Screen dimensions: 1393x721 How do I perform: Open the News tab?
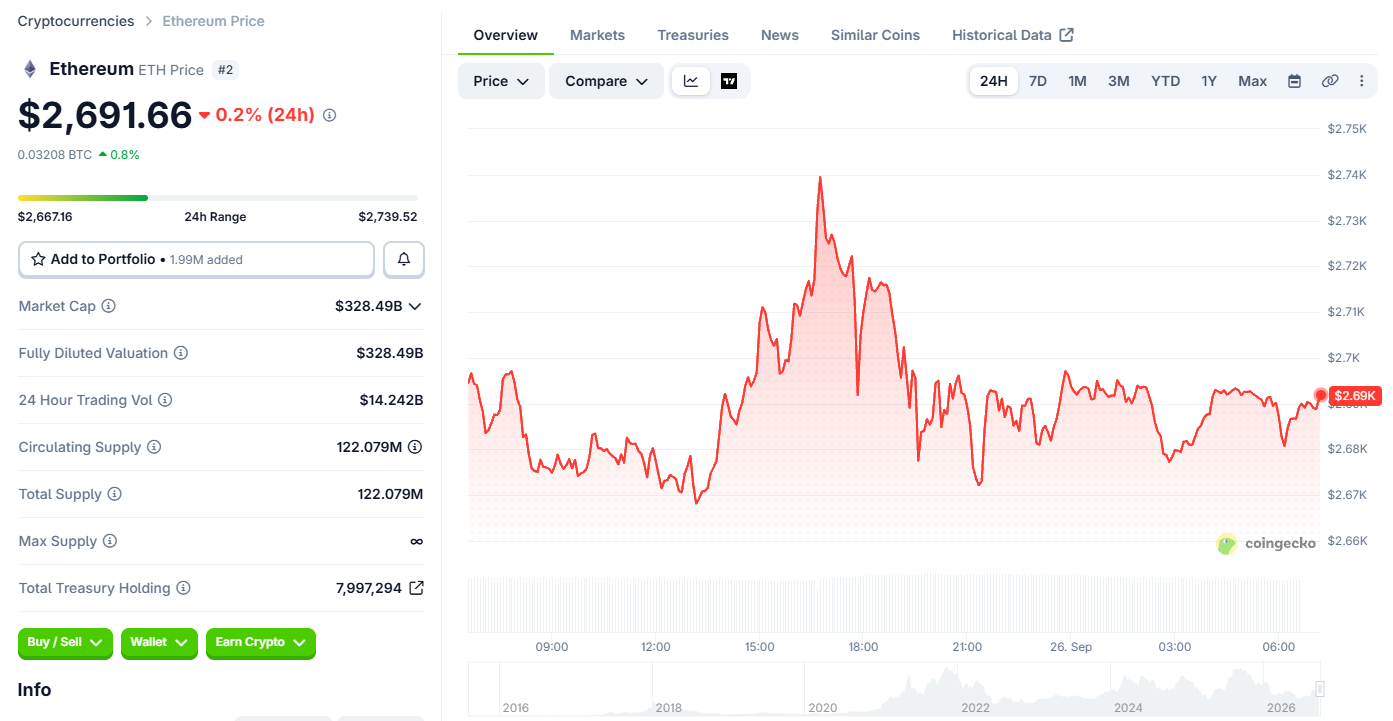pos(779,35)
